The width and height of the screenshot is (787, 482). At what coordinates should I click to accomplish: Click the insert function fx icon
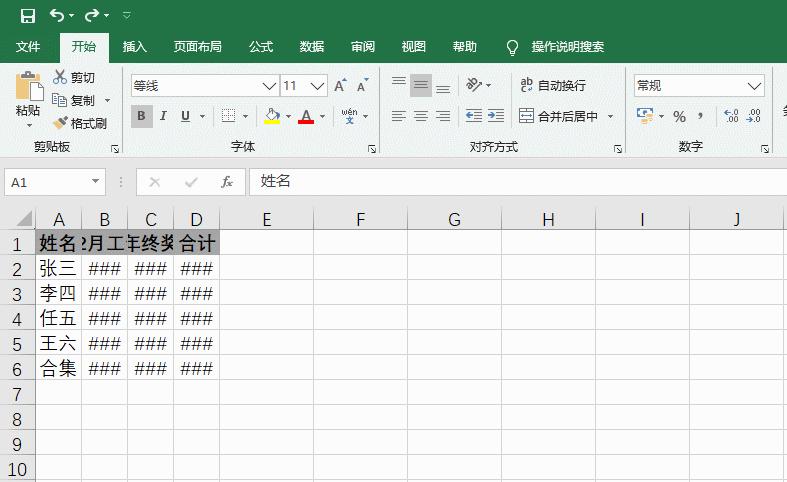coord(227,182)
